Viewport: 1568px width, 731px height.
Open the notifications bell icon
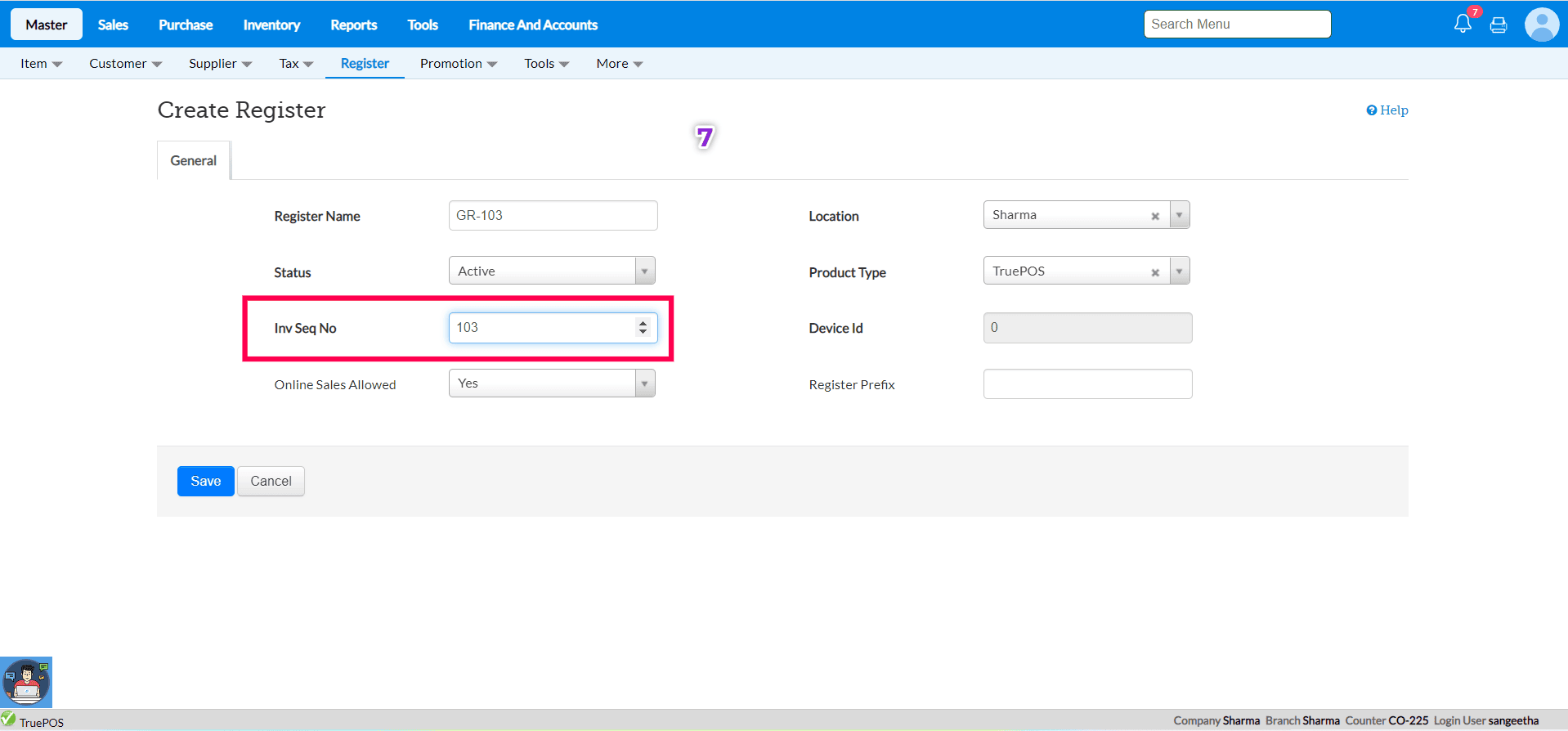coord(1463,24)
